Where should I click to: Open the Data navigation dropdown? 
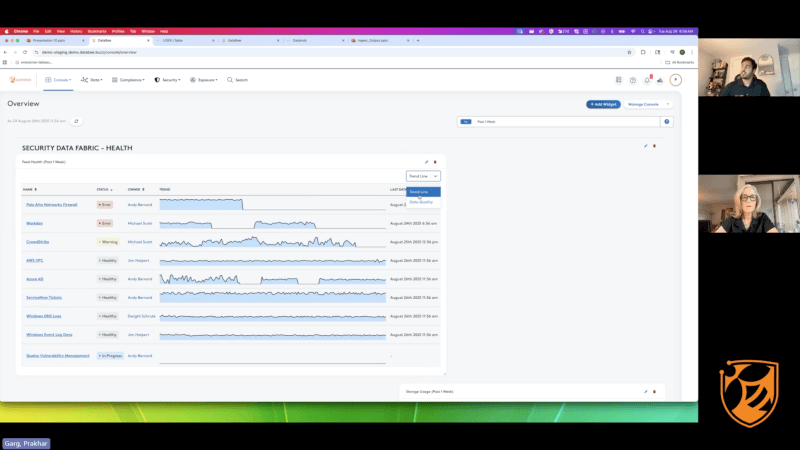tap(92, 80)
